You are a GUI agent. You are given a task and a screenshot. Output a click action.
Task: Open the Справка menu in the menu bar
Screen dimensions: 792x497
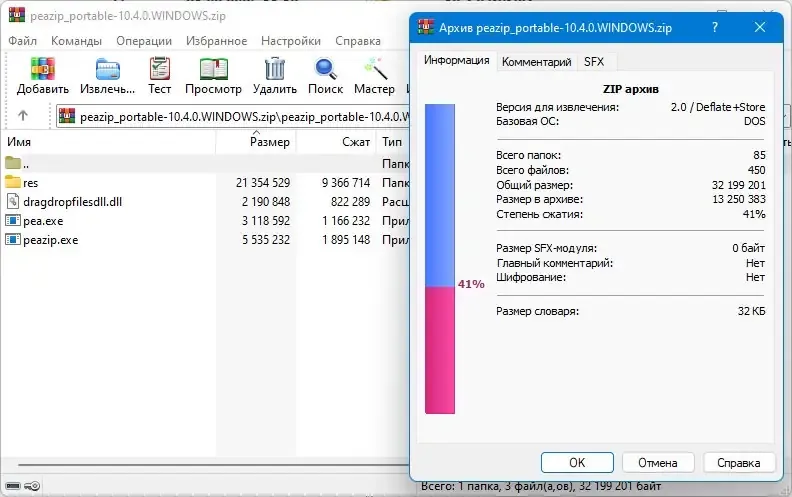pyautogui.click(x=358, y=41)
